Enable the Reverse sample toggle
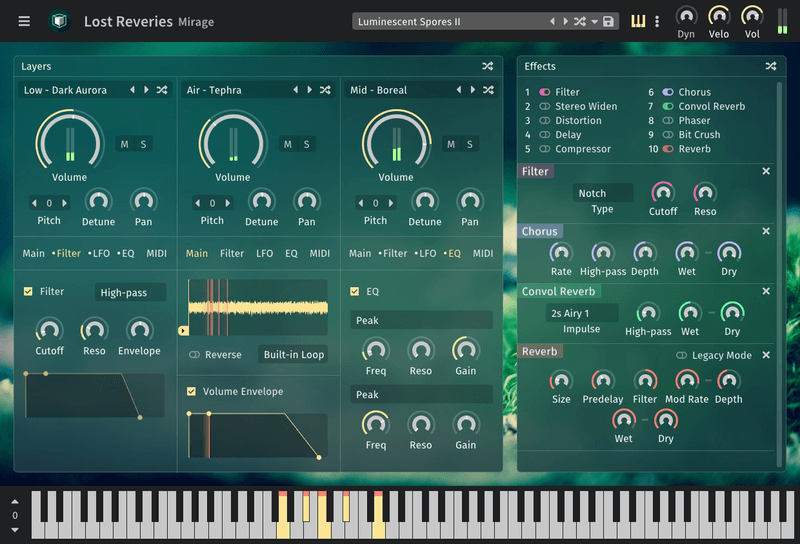 (x=194, y=354)
